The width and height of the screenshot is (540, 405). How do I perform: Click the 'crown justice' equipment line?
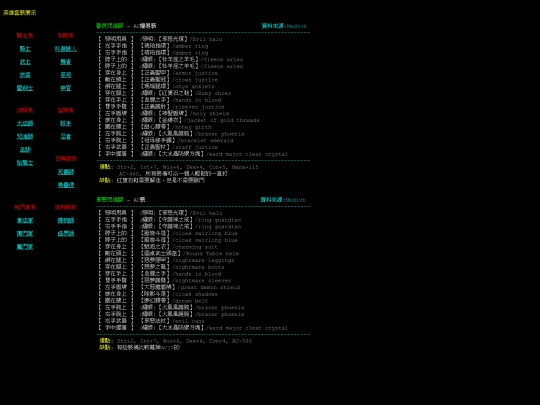tap(158, 80)
